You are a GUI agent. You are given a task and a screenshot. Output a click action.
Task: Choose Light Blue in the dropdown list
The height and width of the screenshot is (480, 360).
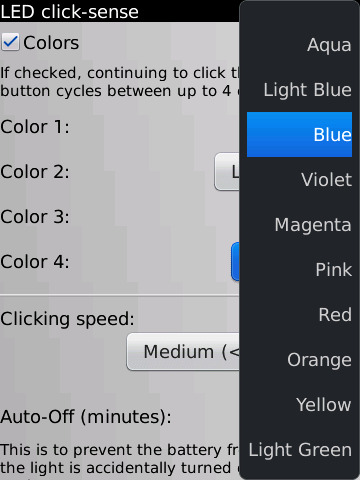299,90
